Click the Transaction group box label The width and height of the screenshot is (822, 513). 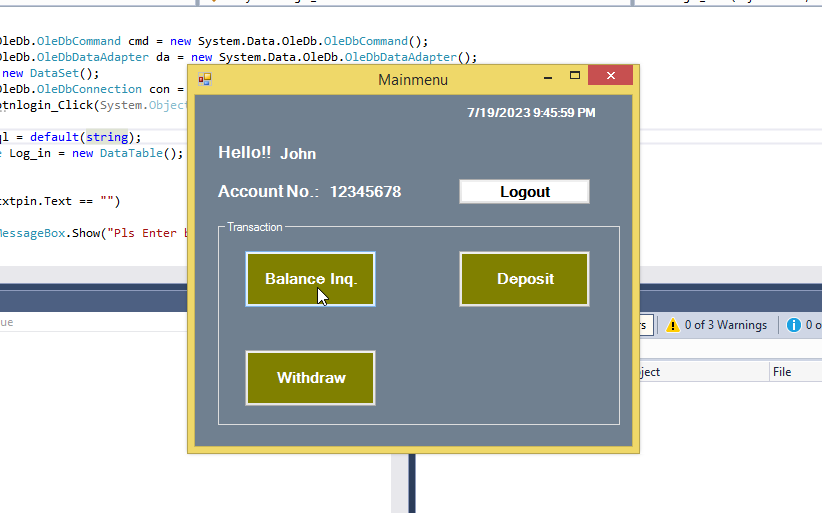tap(254, 227)
